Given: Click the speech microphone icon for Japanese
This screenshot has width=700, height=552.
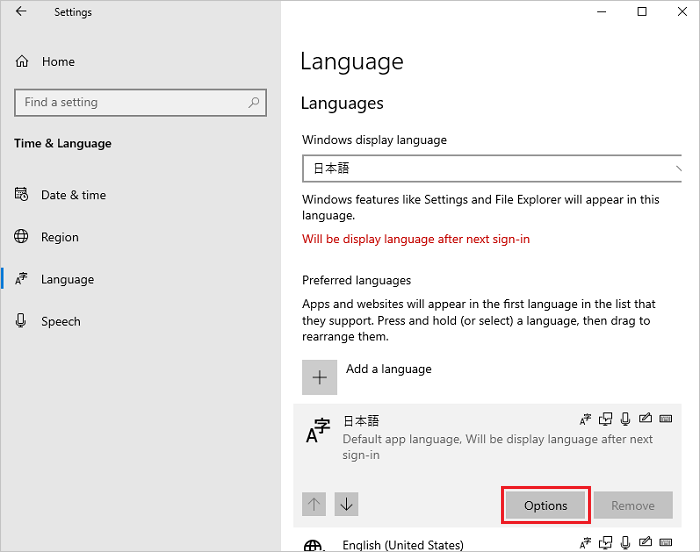Looking at the screenshot, I should click(626, 419).
